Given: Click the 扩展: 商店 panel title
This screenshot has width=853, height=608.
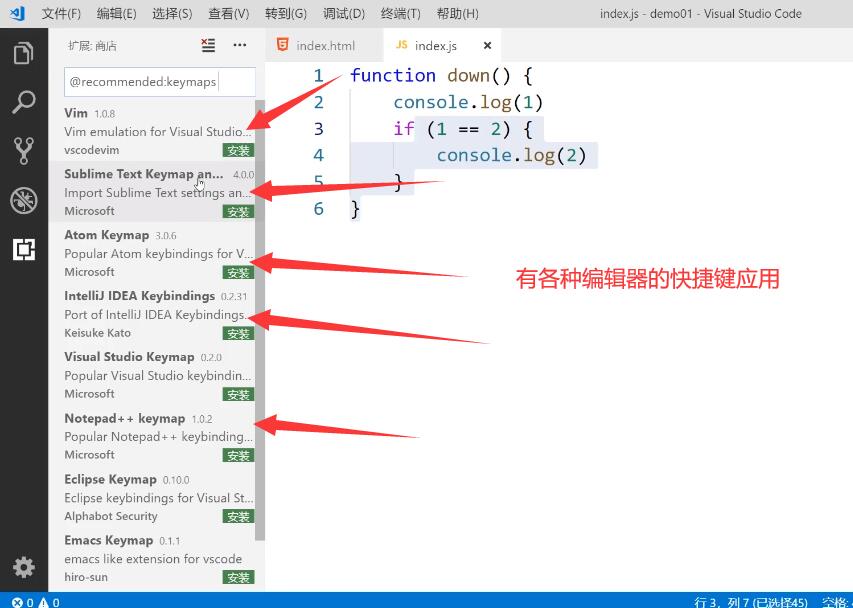Looking at the screenshot, I should pyautogui.click(x=92, y=46).
